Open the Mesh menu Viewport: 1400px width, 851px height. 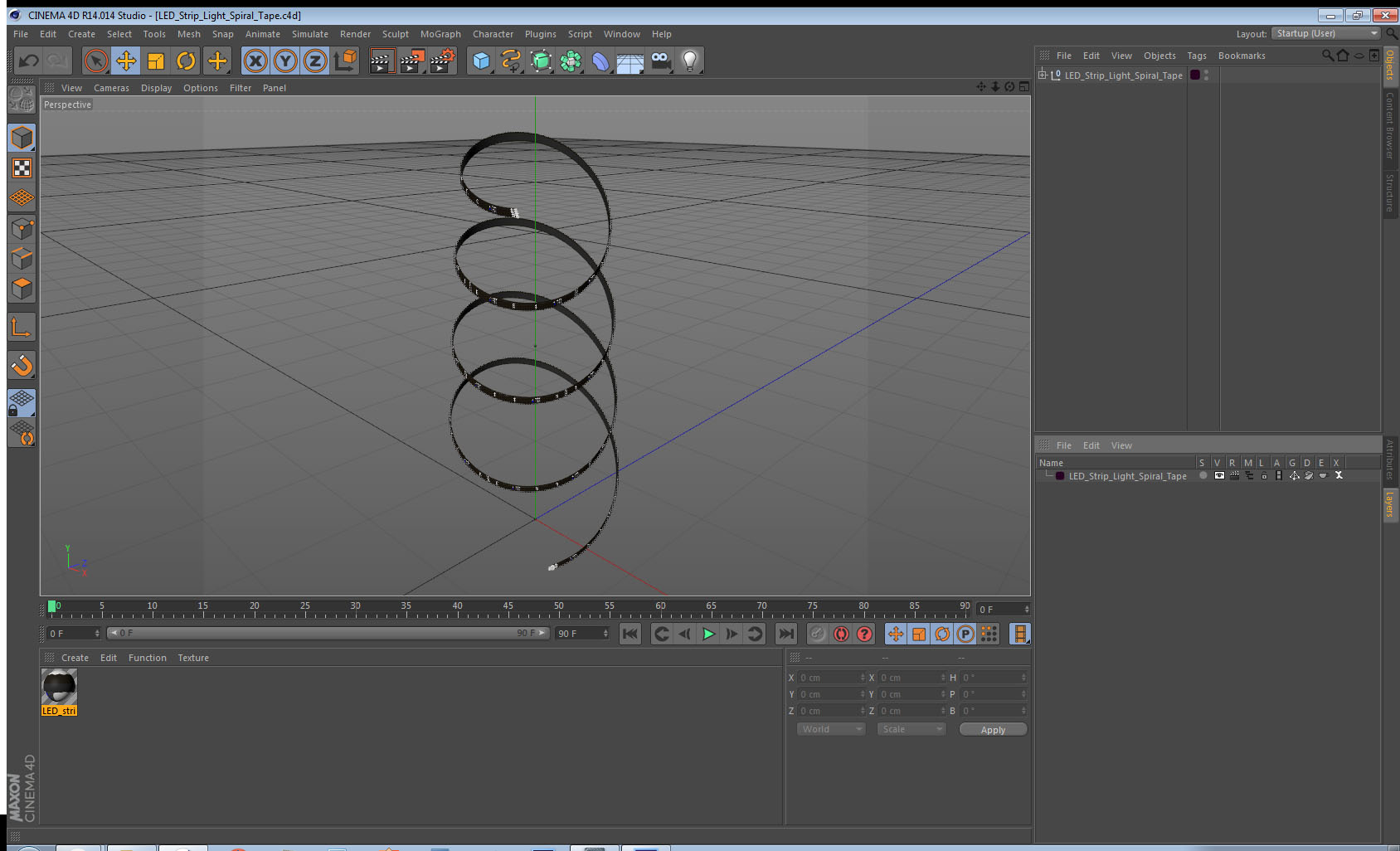189,34
